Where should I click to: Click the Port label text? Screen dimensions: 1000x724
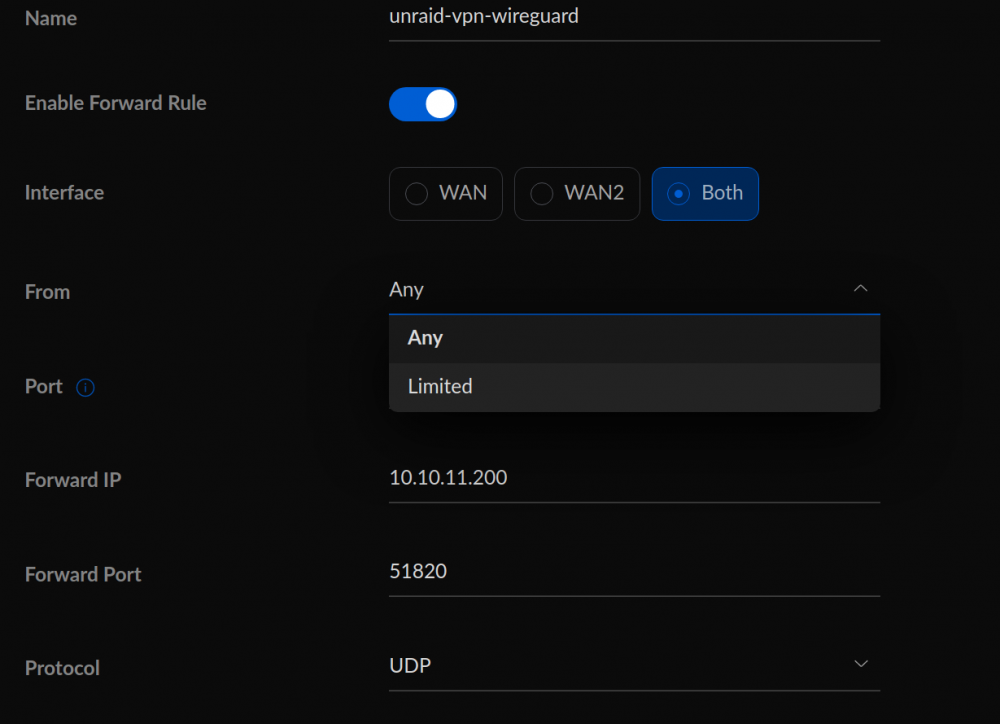pos(43,387)
